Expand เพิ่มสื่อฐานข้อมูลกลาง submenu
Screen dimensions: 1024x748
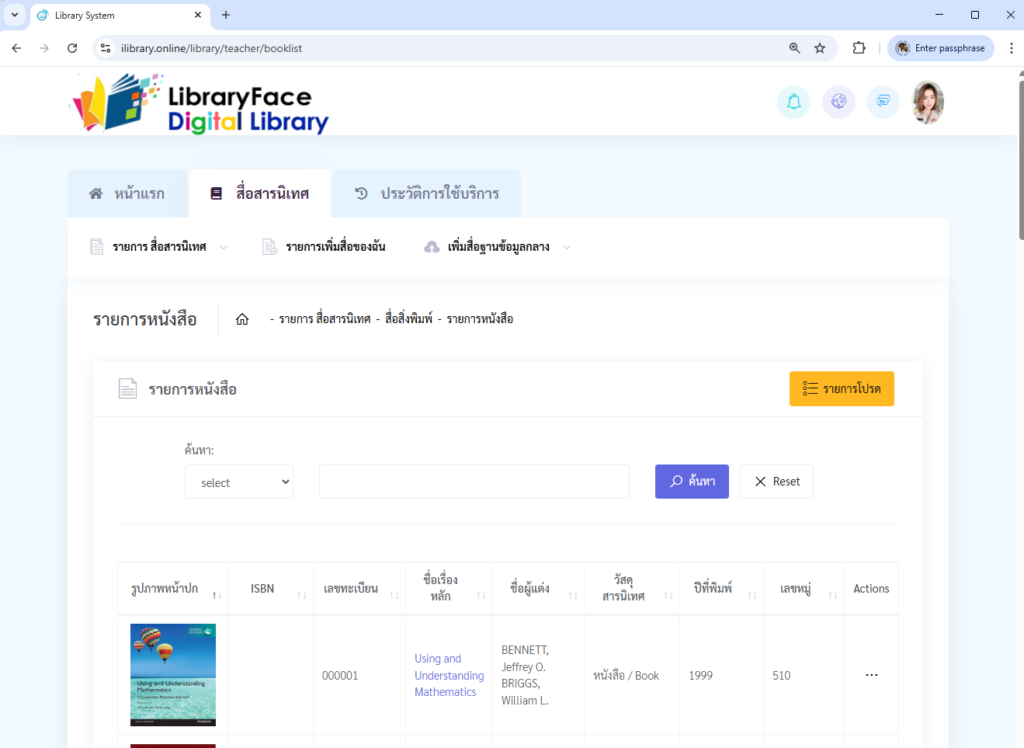(498, 247)
